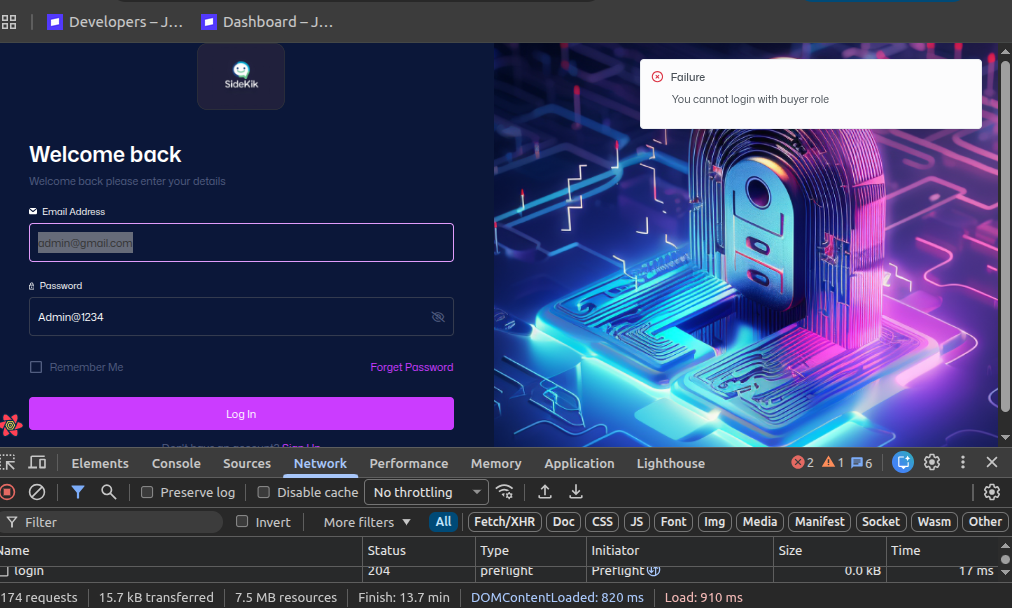Viewport: 1012px width, 608px height.
Task: Clear the network log
Action: 37,492
